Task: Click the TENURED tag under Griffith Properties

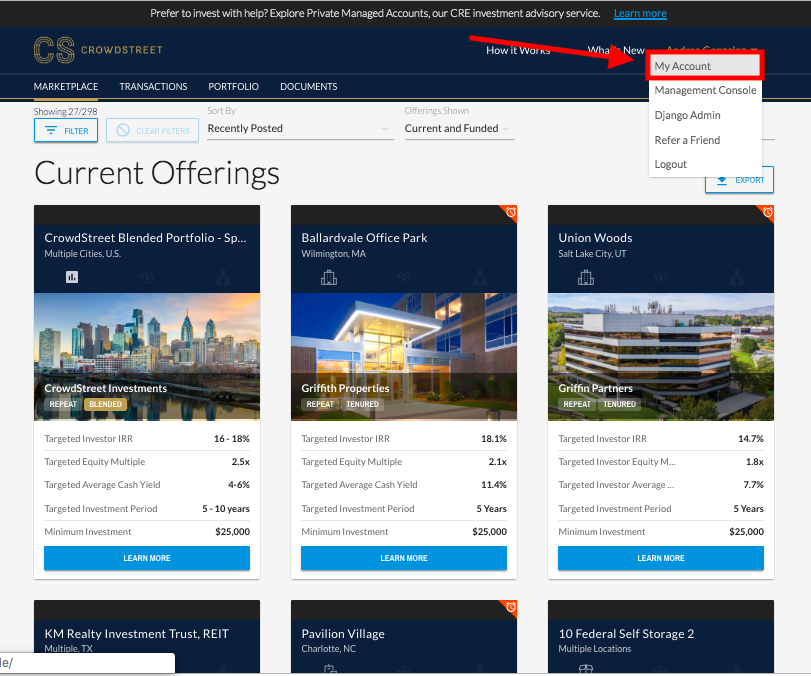Action: [363, 404]
